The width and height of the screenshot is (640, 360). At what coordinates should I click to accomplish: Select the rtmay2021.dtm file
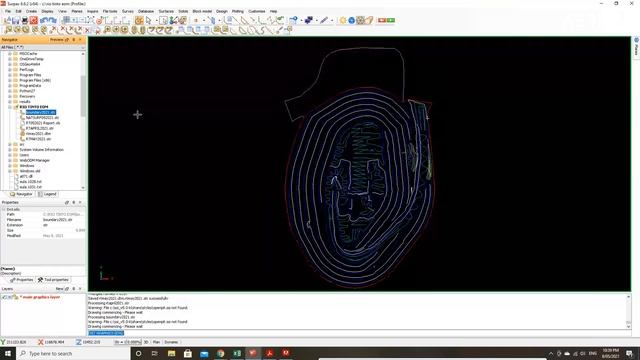click(38, 133)
